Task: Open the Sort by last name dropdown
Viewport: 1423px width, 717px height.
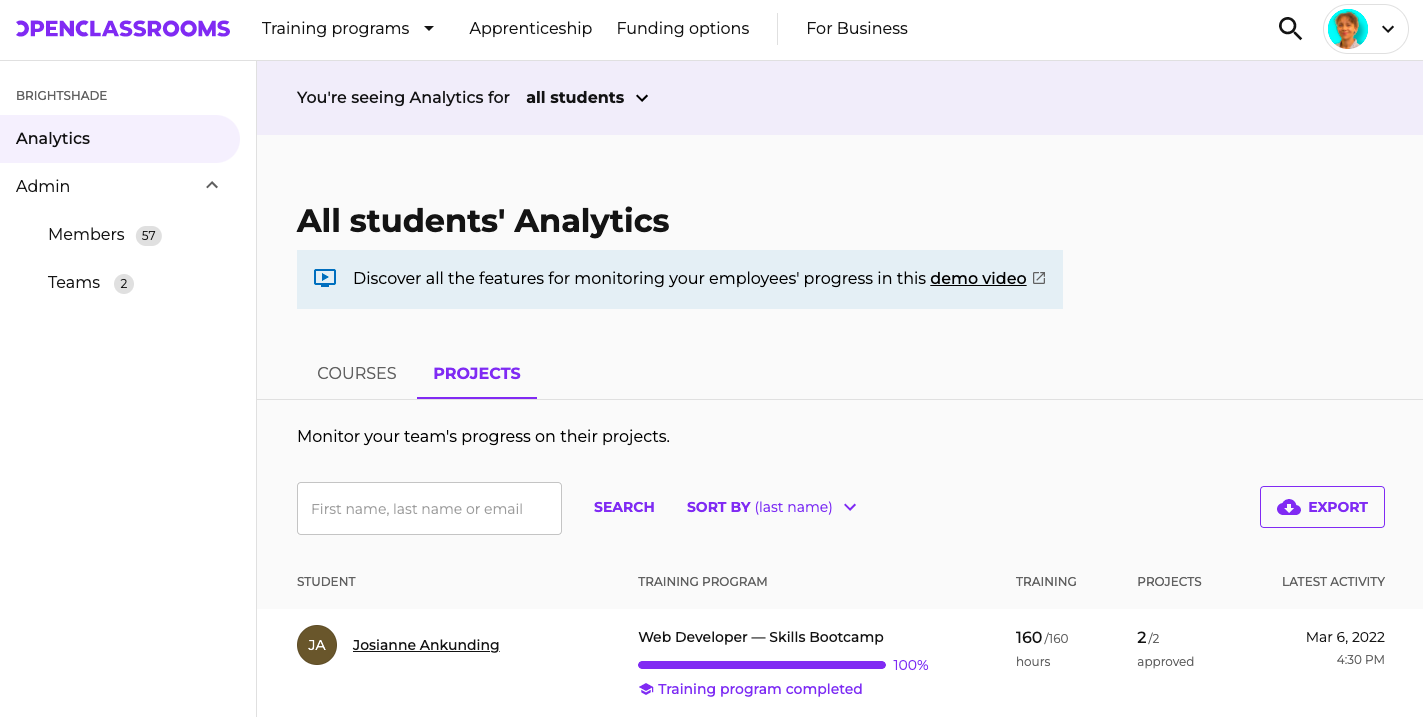Action: point(771,507)
